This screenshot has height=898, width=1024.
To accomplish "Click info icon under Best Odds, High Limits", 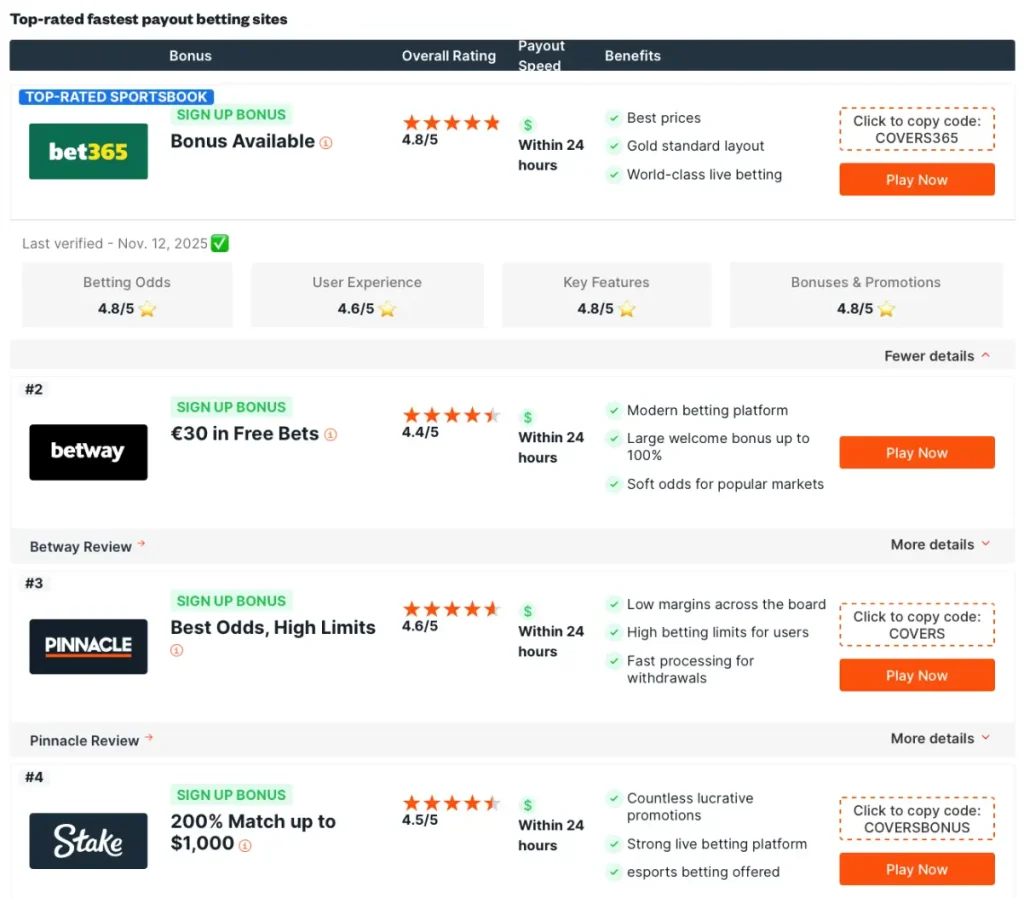I will point(177,650).
